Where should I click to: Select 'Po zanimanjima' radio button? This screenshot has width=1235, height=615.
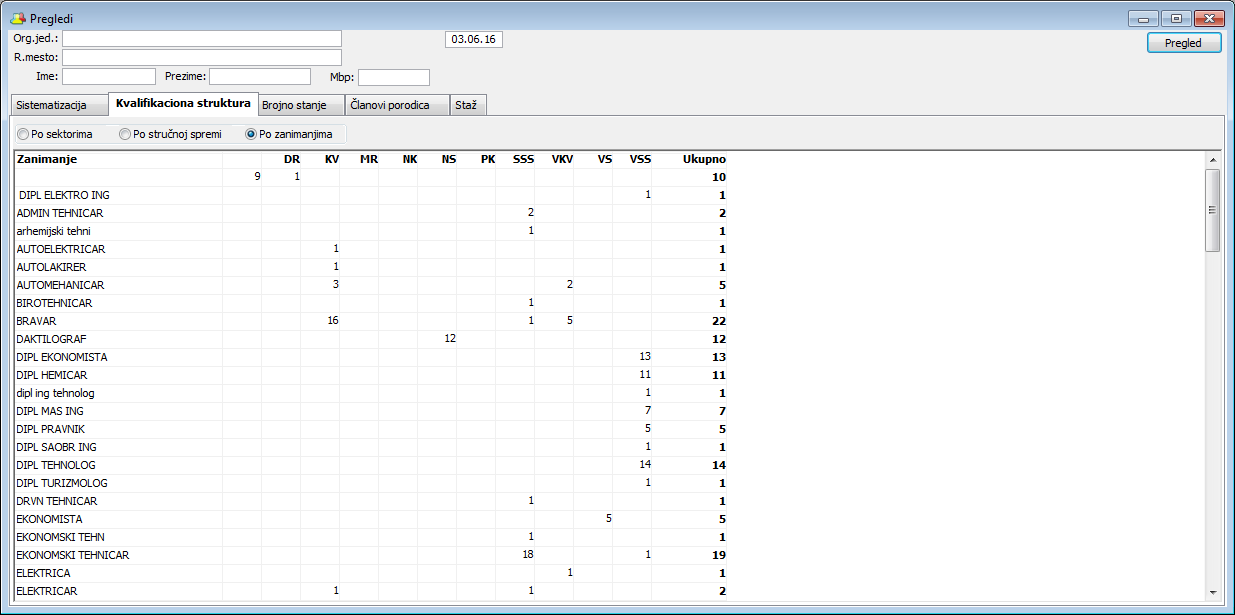click(251, 134)
